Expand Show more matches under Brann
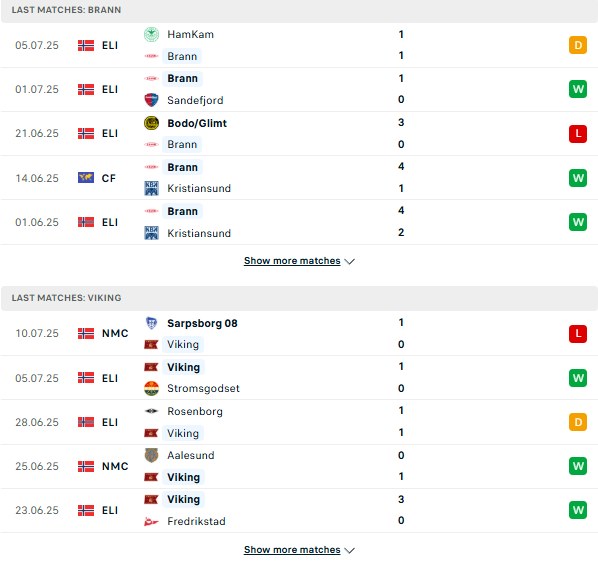The height and width of the screenshot is (561, 598). pos(292,261)
